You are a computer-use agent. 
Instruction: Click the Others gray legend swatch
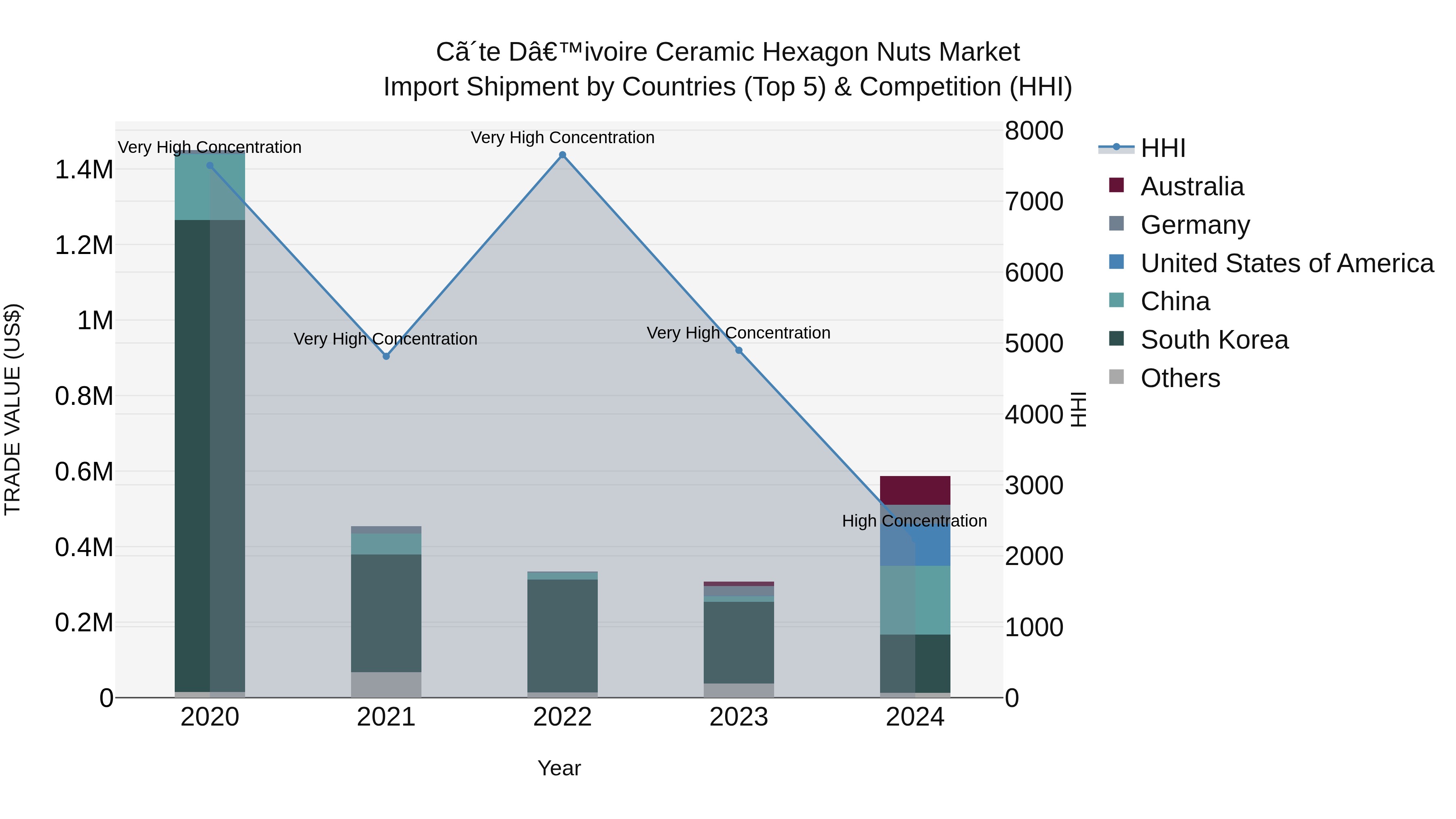1116,377
